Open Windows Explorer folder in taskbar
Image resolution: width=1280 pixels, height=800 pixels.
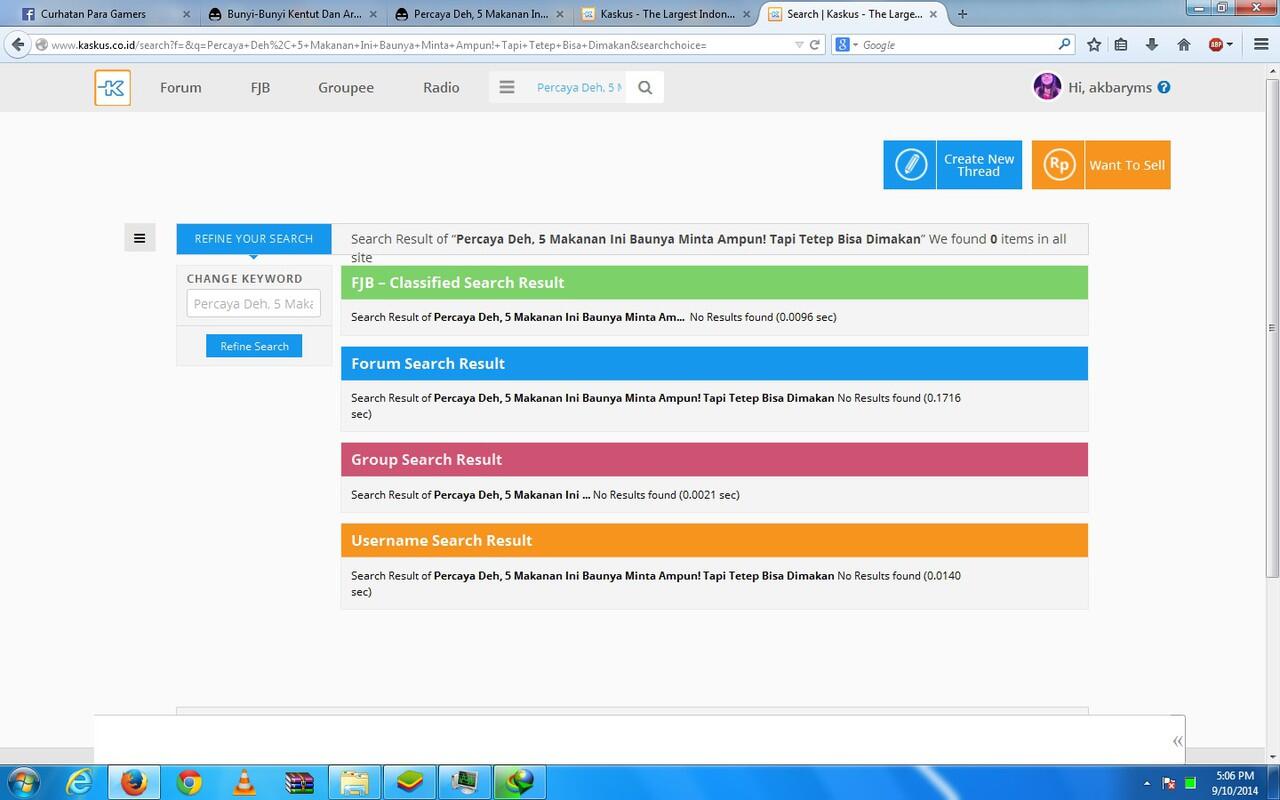tap(355, 782)
